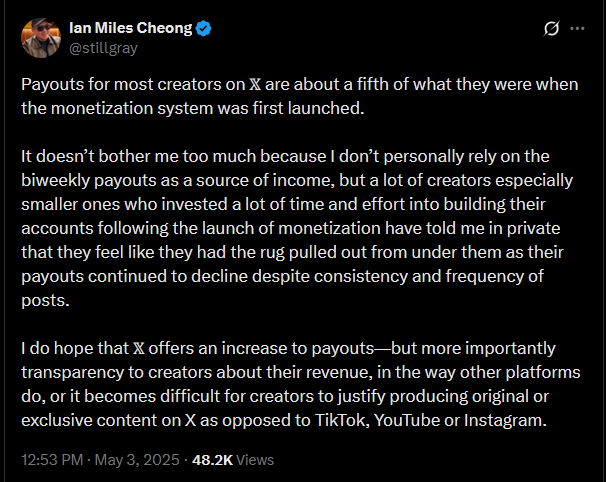
Task: Open Ian Miles Cheong's profile picture
Action: (x=41, y=38)
